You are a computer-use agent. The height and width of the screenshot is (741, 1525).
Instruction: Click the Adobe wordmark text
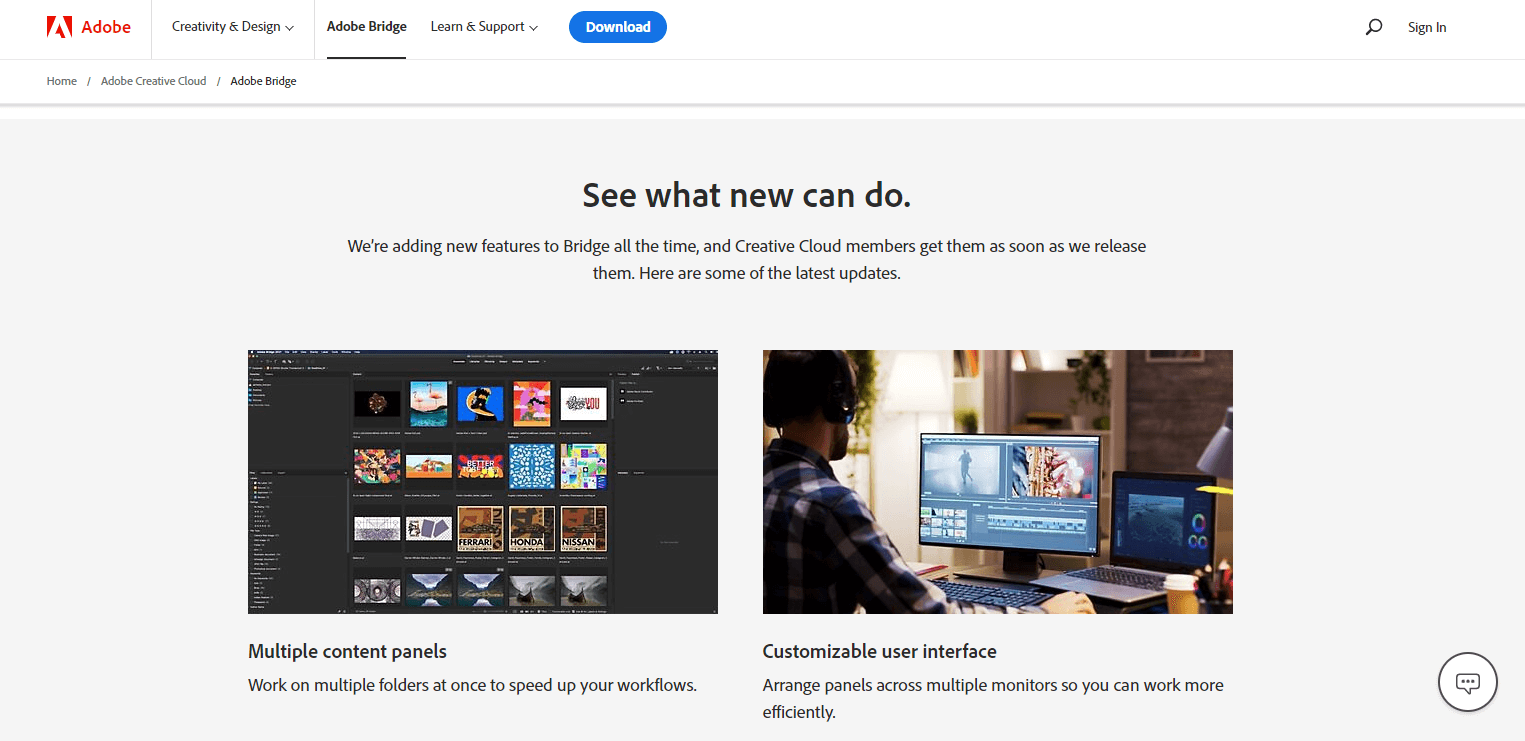pyautogui.click(x=106, y=27)
